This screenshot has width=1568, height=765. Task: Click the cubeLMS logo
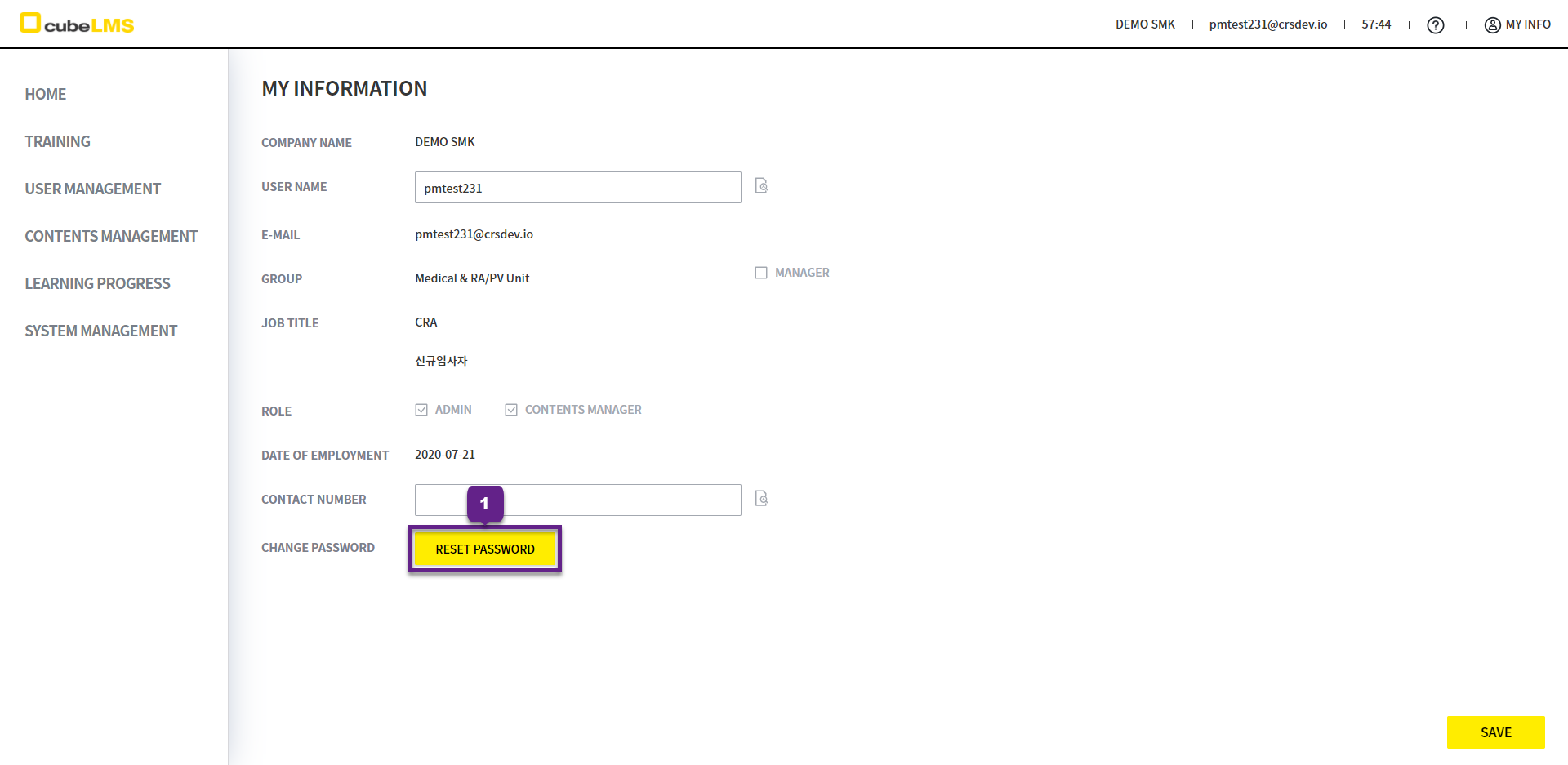click(x=77, y=24)
